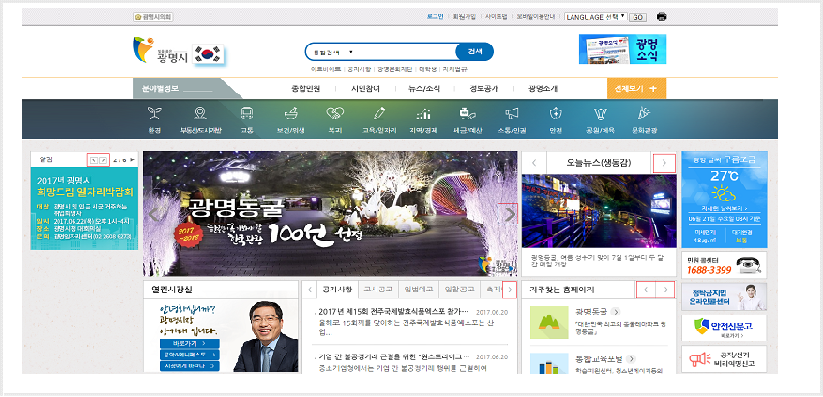823x397 pixels.
Task: Select the 공지사항 tab
Action: (337, 289)
